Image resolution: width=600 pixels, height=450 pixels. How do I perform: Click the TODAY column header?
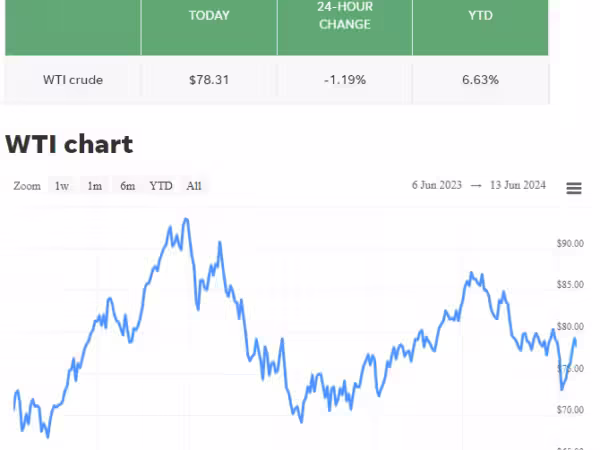click(209, 16)
